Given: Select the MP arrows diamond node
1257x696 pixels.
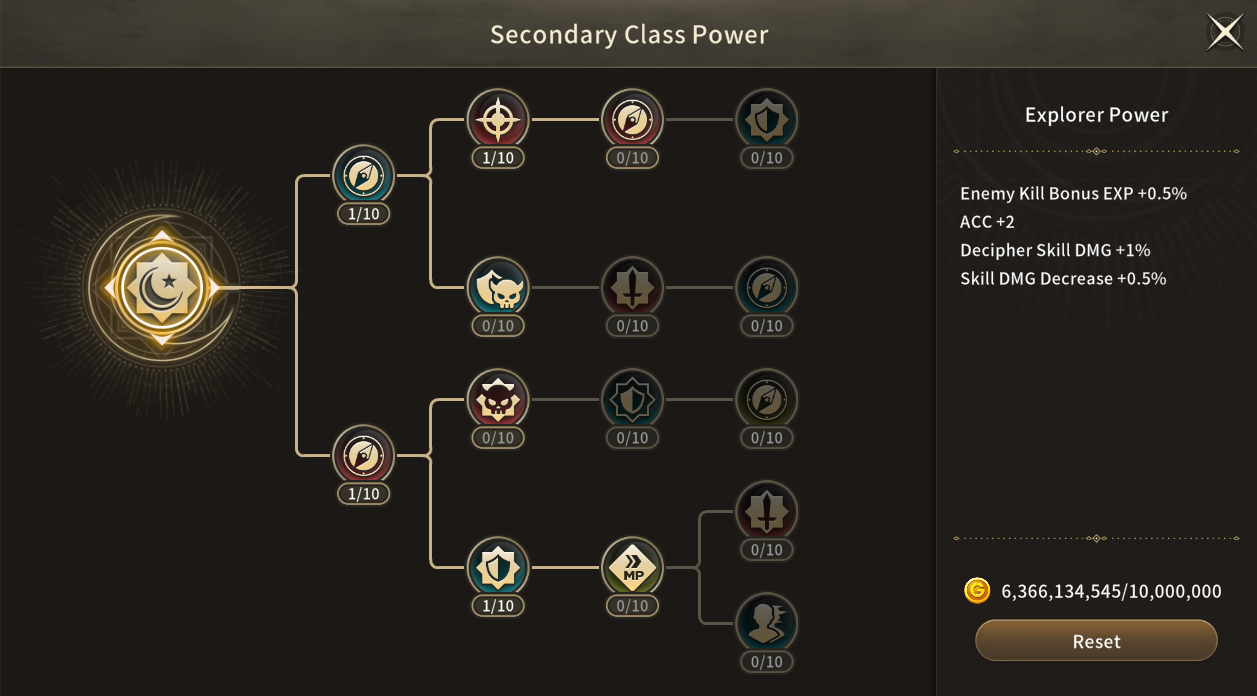Looking at the screenshot, I should click(632, 568).
